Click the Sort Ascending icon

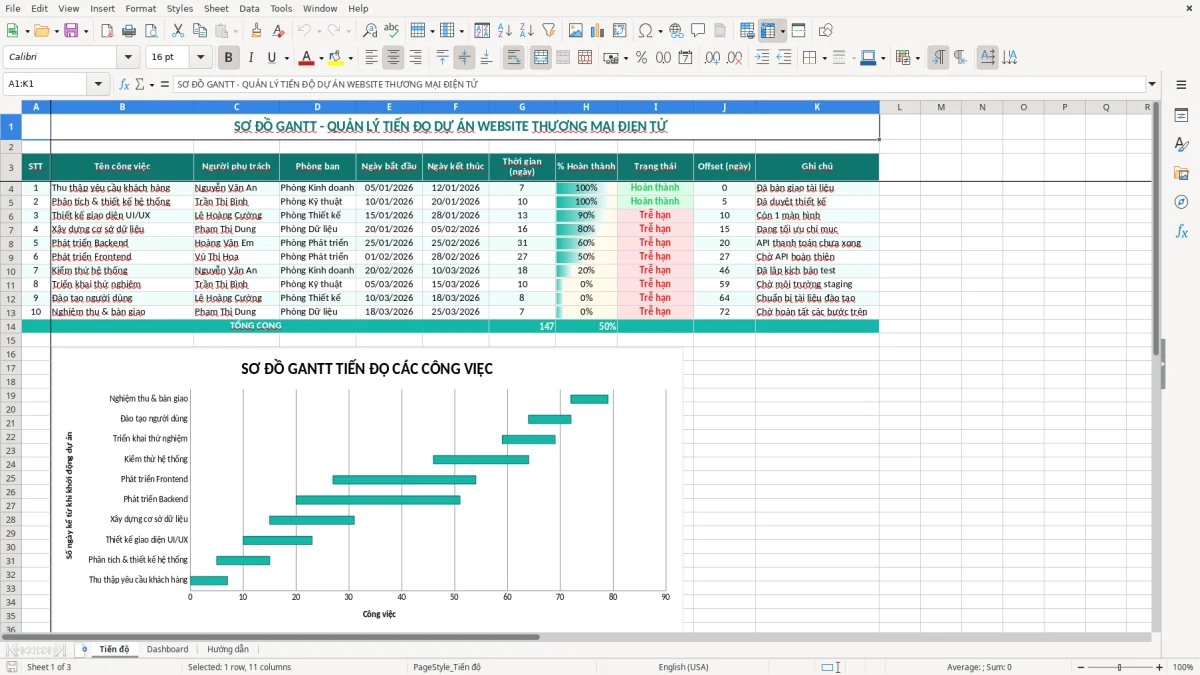(x=505, y=31)
